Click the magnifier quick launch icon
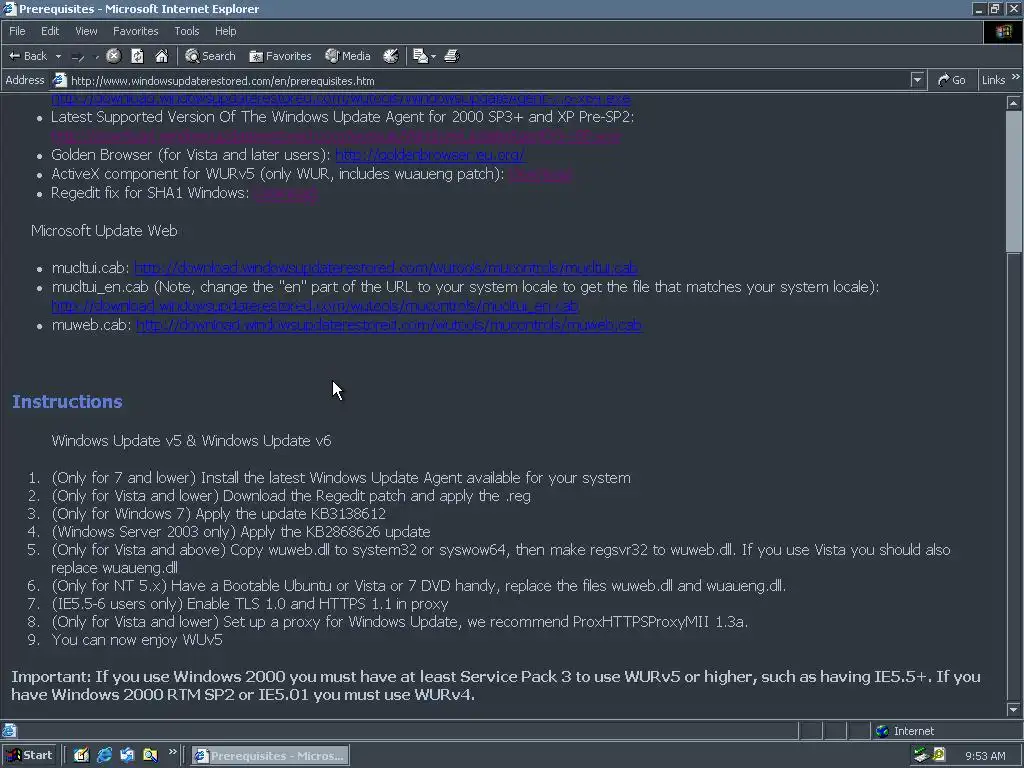Screen dimensions: 1024x768 click(150, 755)
